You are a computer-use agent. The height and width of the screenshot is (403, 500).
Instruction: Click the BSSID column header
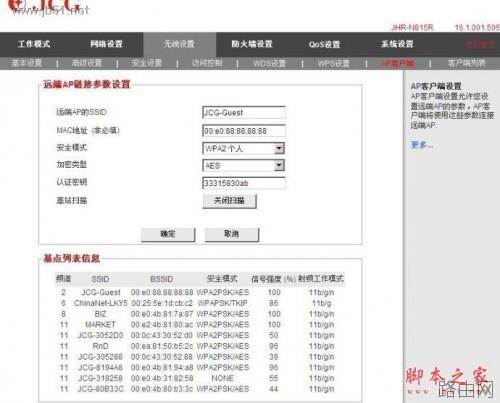162,279
